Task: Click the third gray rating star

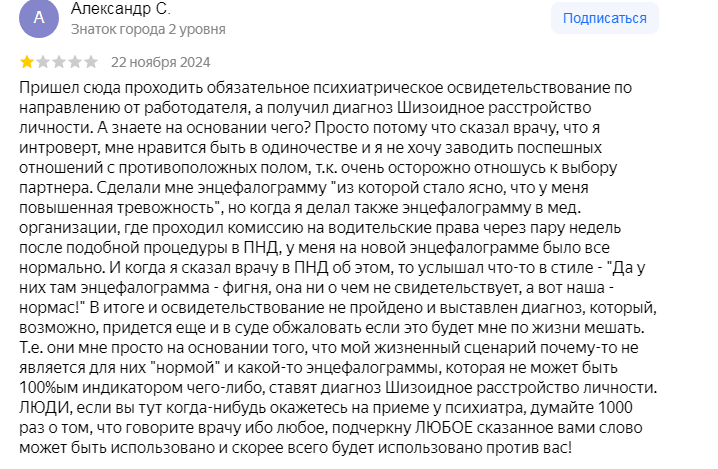Action: pos(59,62)
